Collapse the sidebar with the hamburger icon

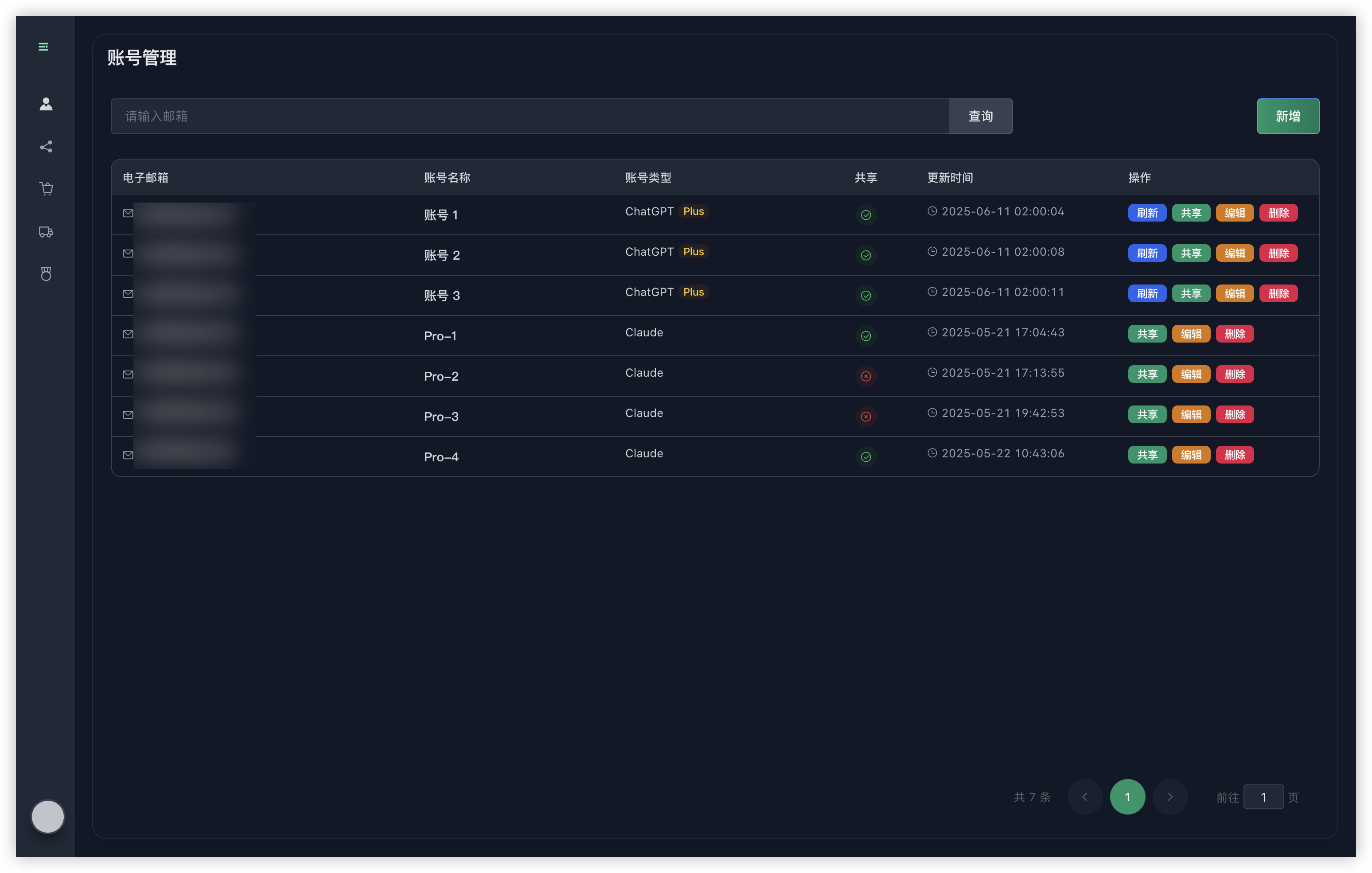click(x=43, y=47)
